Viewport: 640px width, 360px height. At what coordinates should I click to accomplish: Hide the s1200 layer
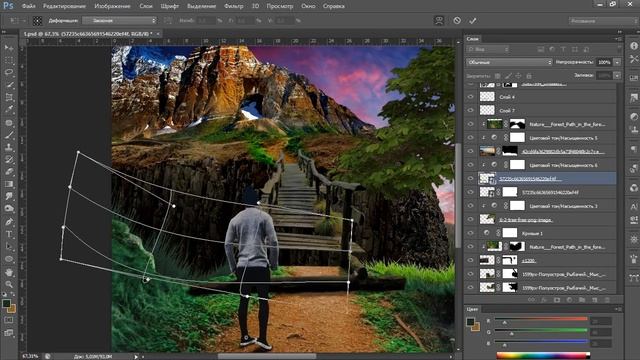click(x=471, y=260)
